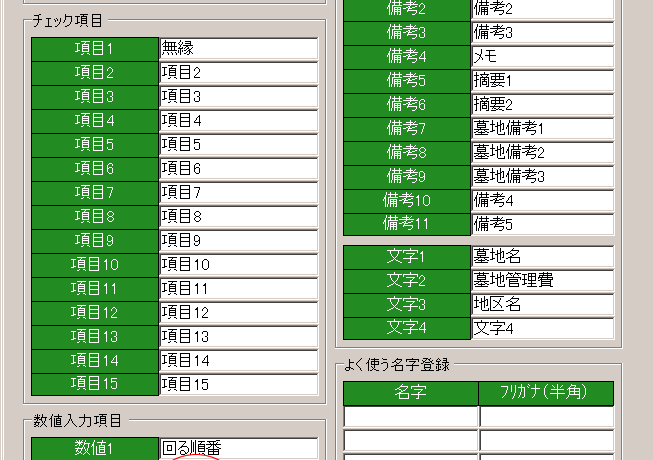Screen dimensions: 653x460
Task: Focus the 項目9 input box
Action: [239, 241]
